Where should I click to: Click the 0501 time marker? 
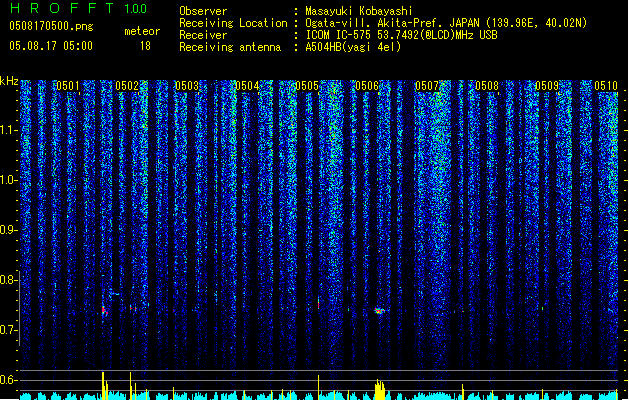point(67,86)
